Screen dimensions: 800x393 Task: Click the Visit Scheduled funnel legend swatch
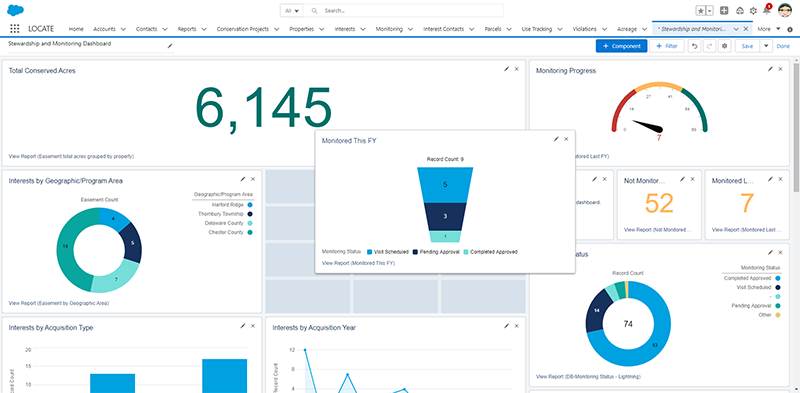[x=369, y=252]
